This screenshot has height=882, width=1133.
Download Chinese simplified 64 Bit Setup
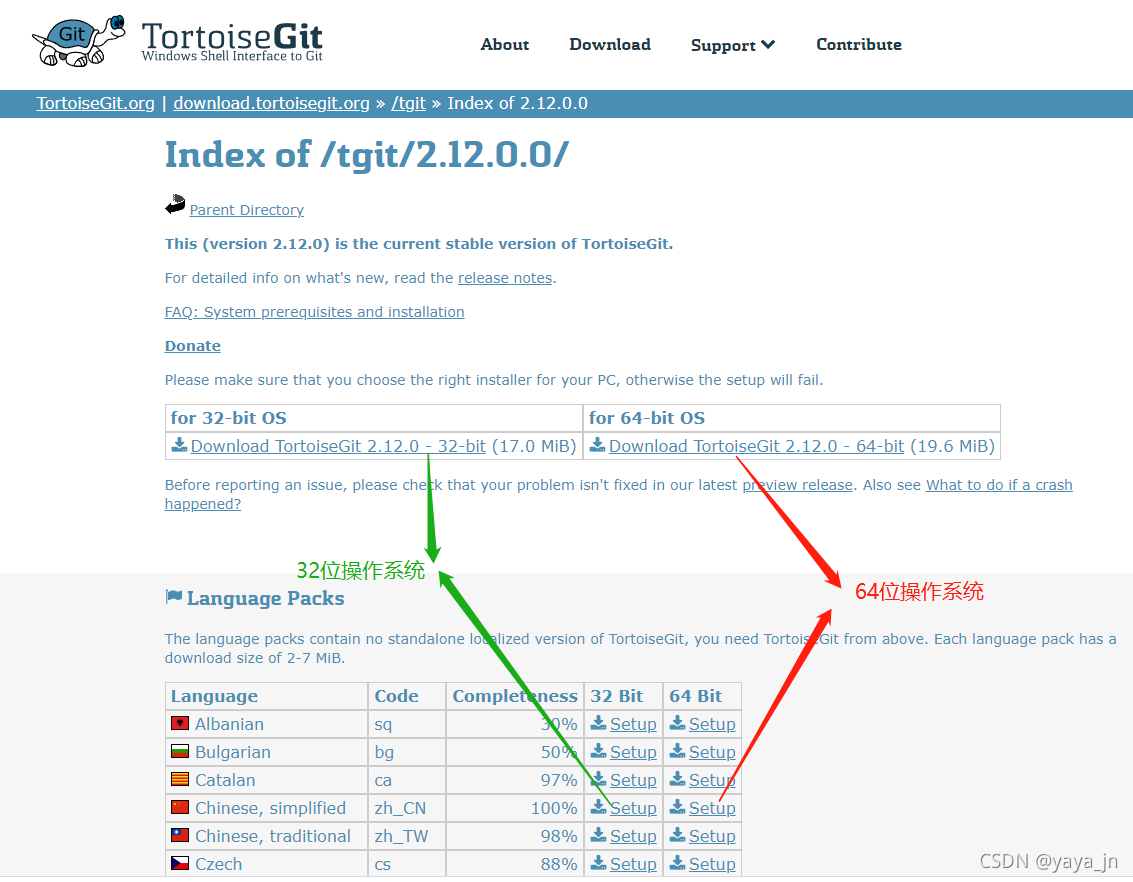click(x=712, y=808)
